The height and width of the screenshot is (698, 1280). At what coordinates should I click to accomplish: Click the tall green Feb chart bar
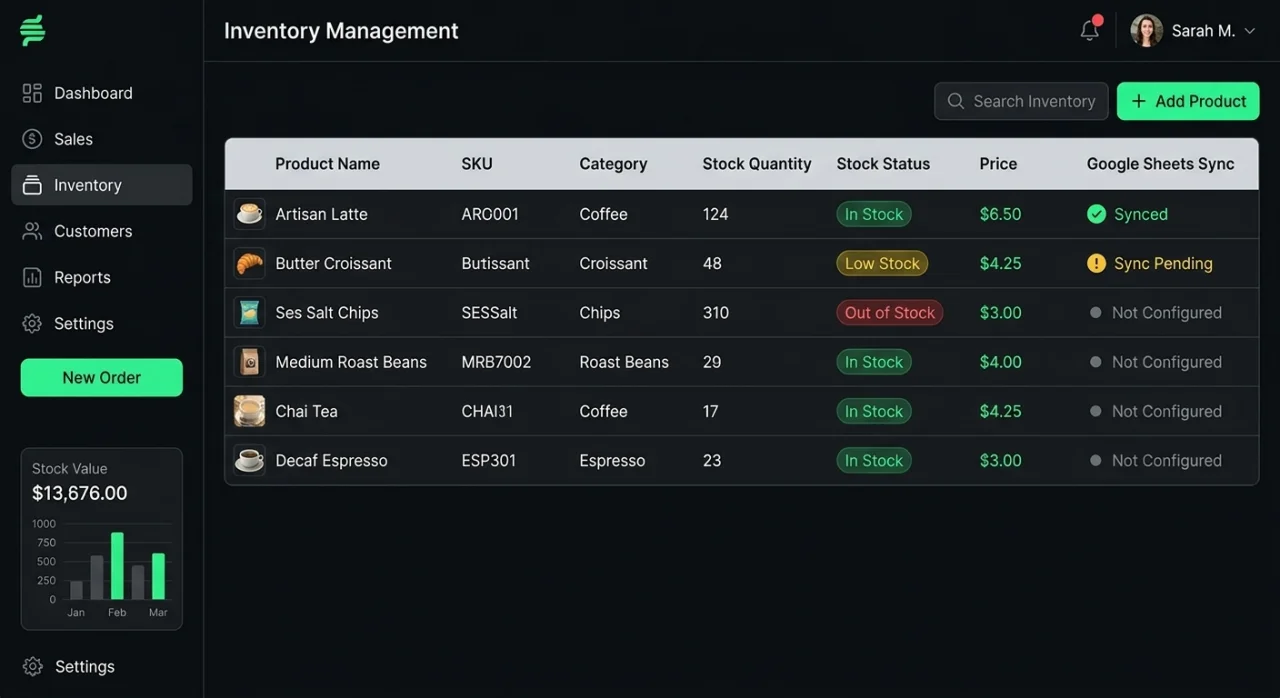[x=117, y=565]
